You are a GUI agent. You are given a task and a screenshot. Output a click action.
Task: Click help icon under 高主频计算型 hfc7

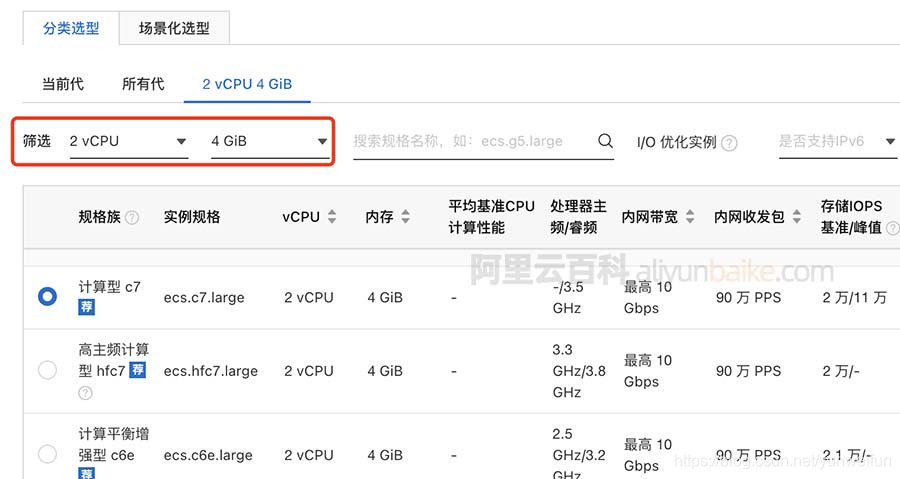tap(86, 393)
